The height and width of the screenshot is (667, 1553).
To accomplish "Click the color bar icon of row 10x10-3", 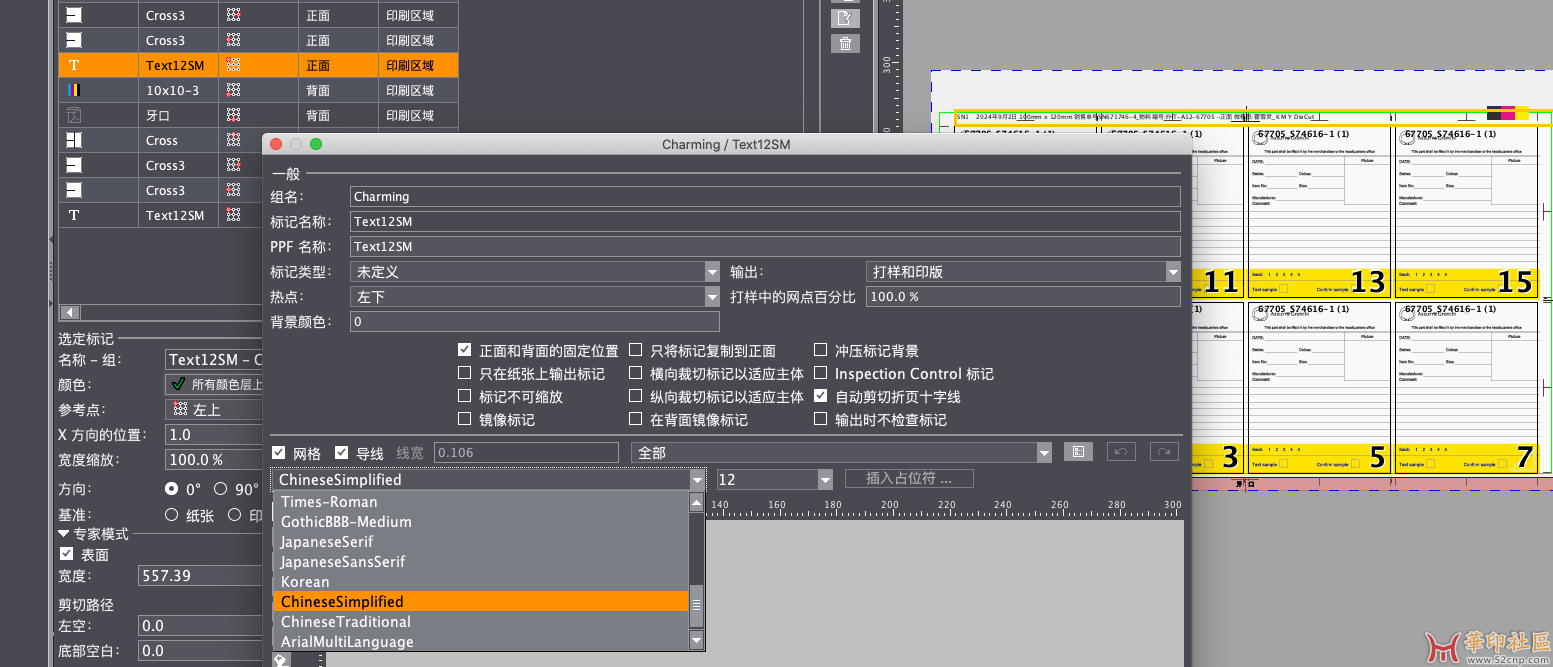I will tap(74, 90).
